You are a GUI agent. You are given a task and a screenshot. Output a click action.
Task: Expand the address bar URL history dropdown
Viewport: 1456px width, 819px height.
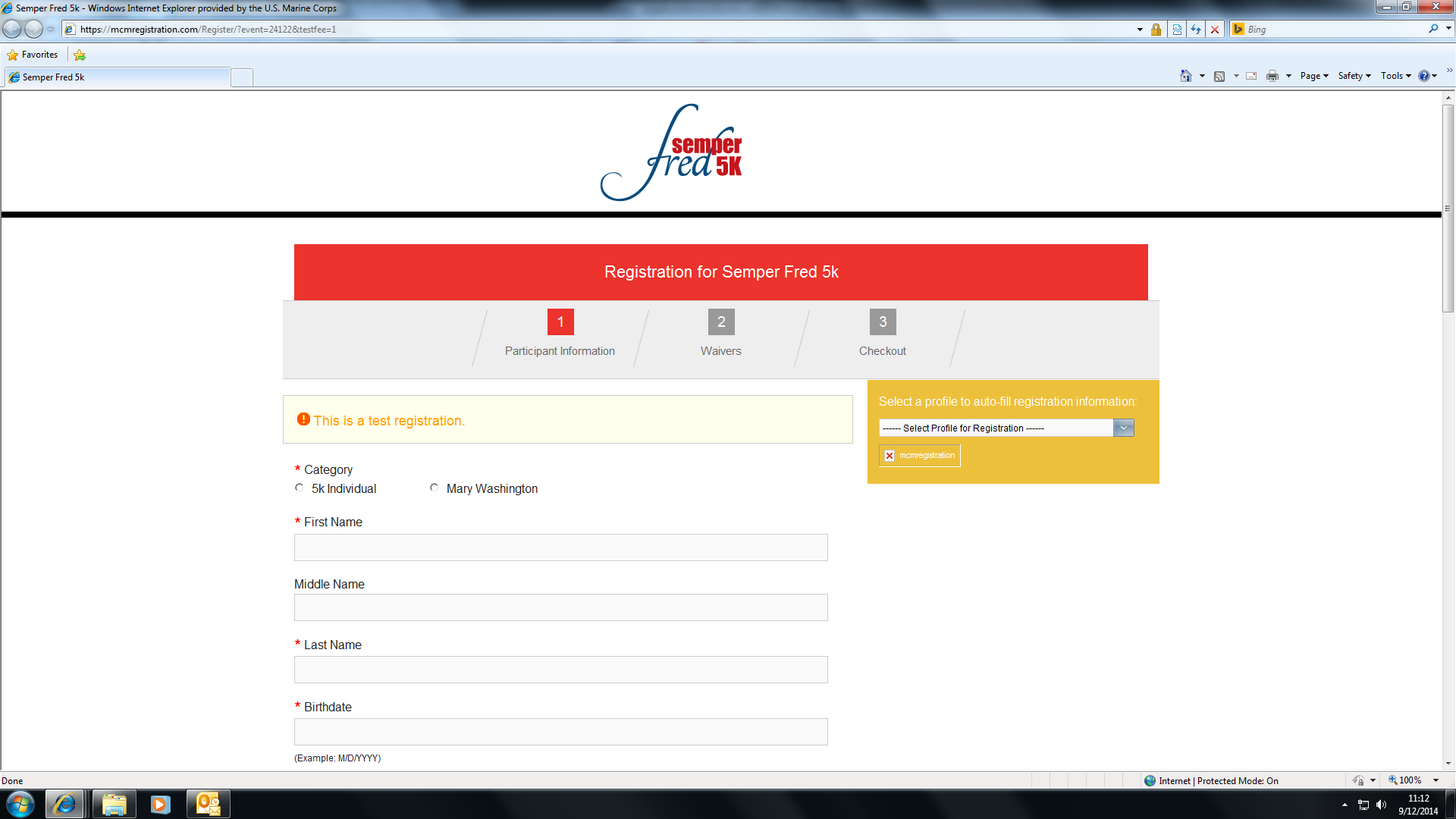pyautogui.click(x=1139, y=30)
